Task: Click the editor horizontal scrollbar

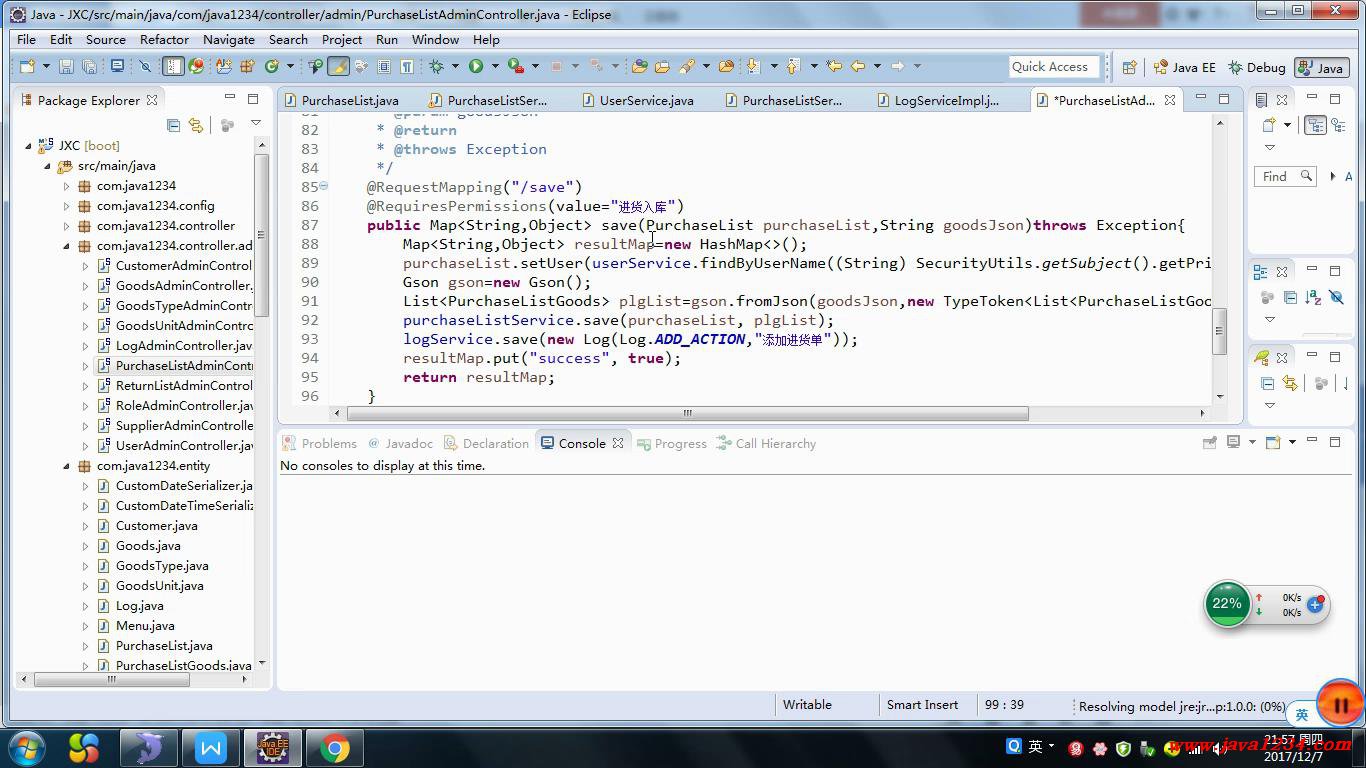Action: click(686, 413)
